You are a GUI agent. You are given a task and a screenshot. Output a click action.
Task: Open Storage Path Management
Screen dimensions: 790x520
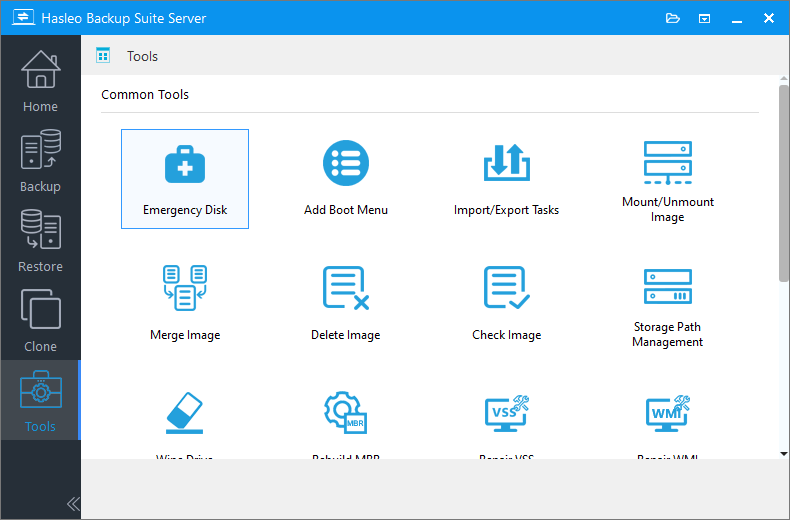(x=668, y=304)
